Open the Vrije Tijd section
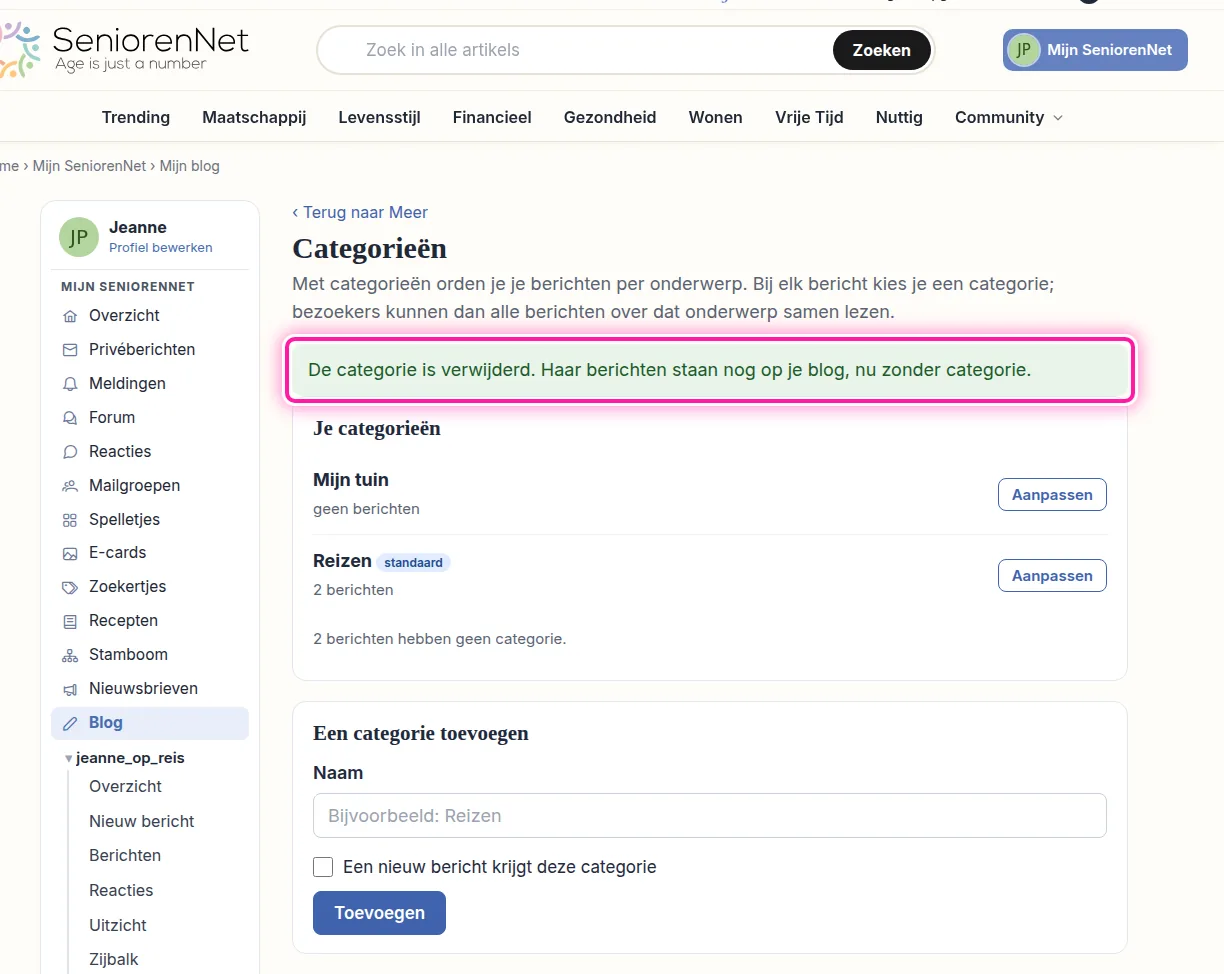1224x974 pixels. [809, 117]
